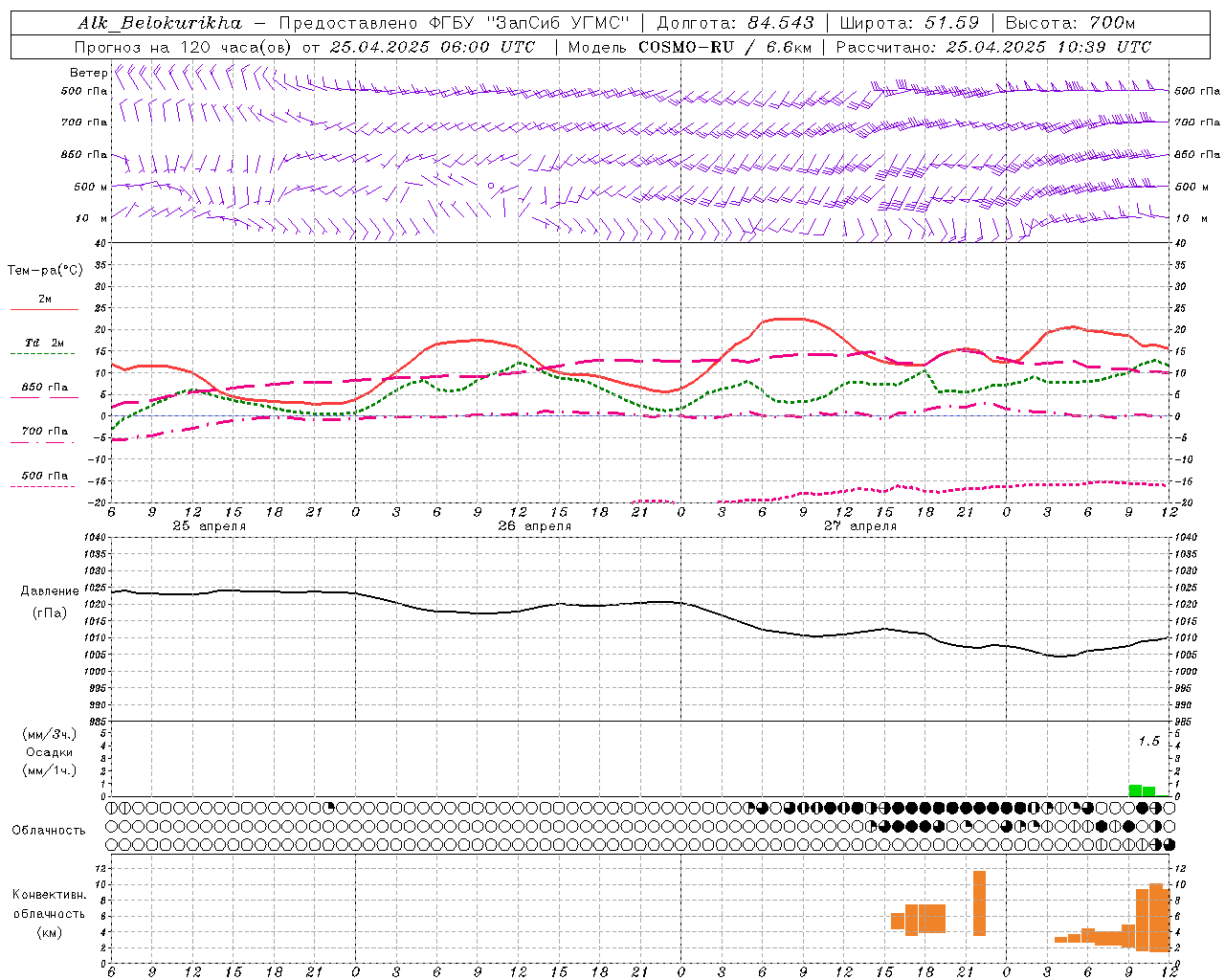This screenshot has width=1225, height=980.
Task: Click the Alk_Belokurikha station title
Action: click(x=160, y=23)
